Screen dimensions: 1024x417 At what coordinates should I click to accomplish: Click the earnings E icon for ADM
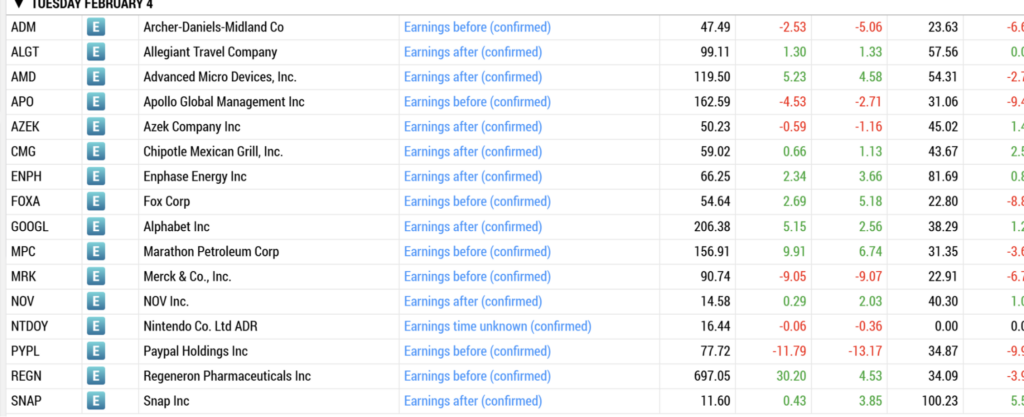coord(96,27)
